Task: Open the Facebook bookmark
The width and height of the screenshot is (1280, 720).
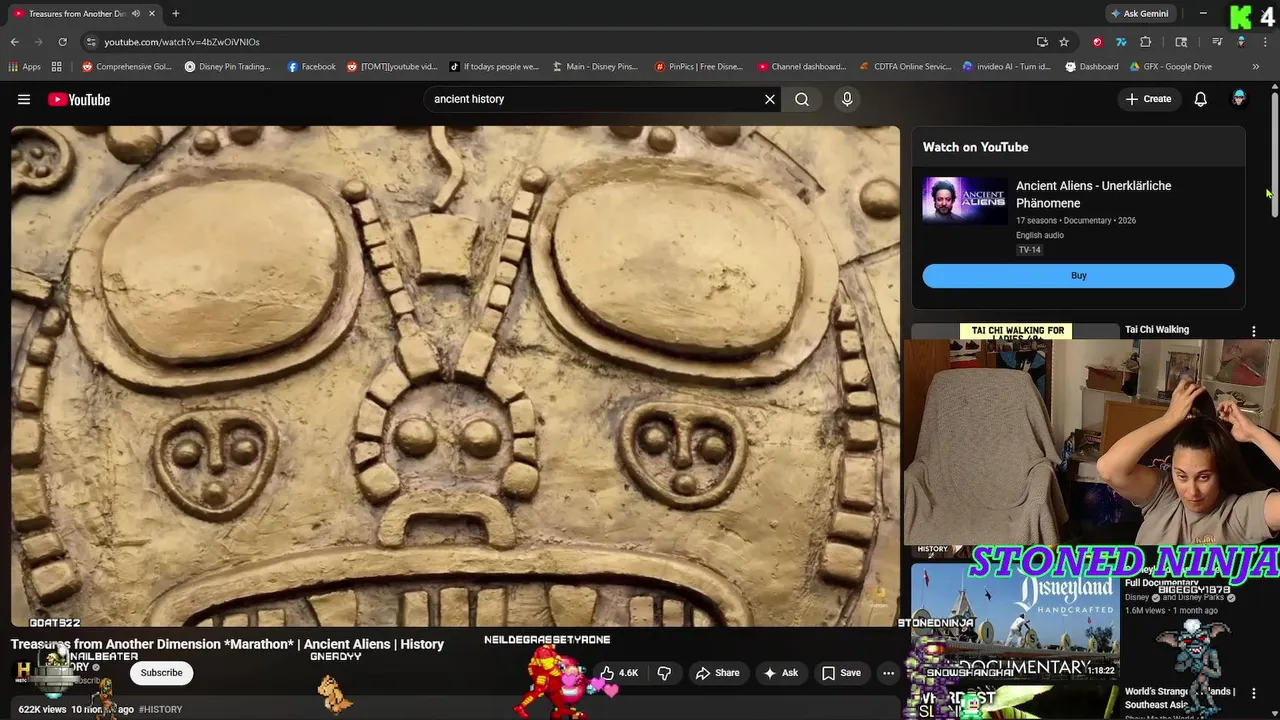Action: pos(311,67)
